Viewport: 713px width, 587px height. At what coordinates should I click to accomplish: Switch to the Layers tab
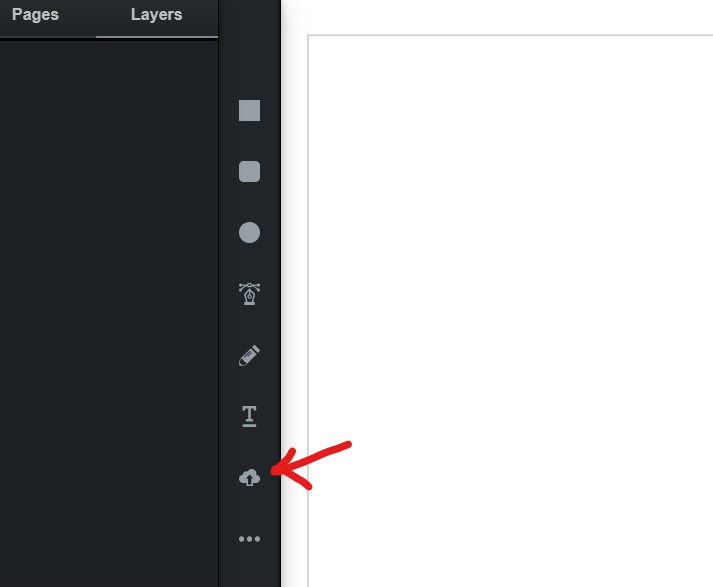click(156, 15)
